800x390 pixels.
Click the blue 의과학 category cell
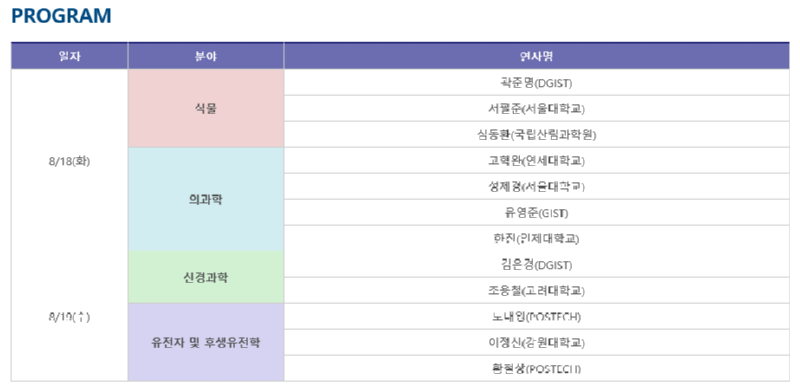(x=206, y=200)
